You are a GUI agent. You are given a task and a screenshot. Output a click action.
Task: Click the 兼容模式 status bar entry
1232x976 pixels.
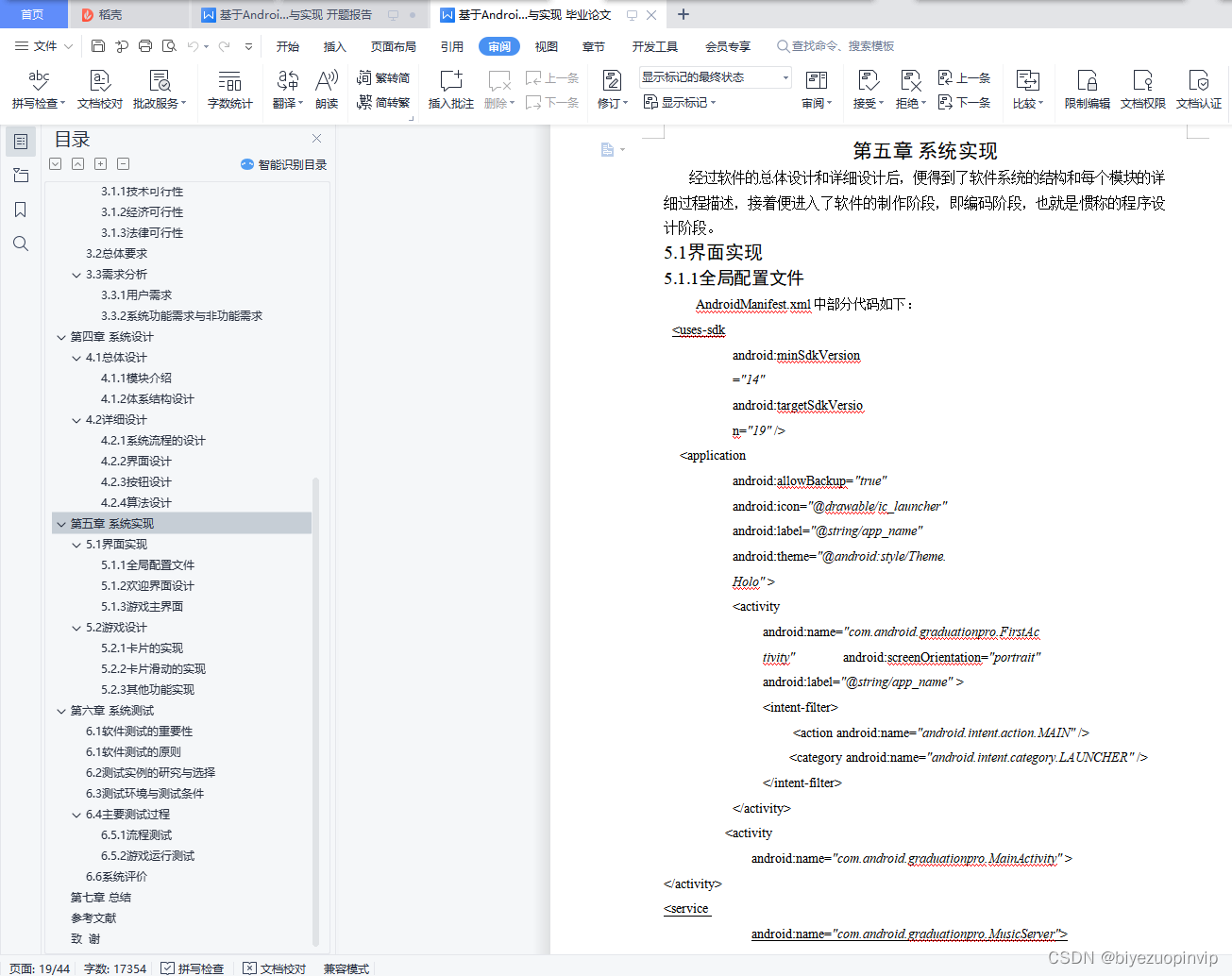[346, 968]
